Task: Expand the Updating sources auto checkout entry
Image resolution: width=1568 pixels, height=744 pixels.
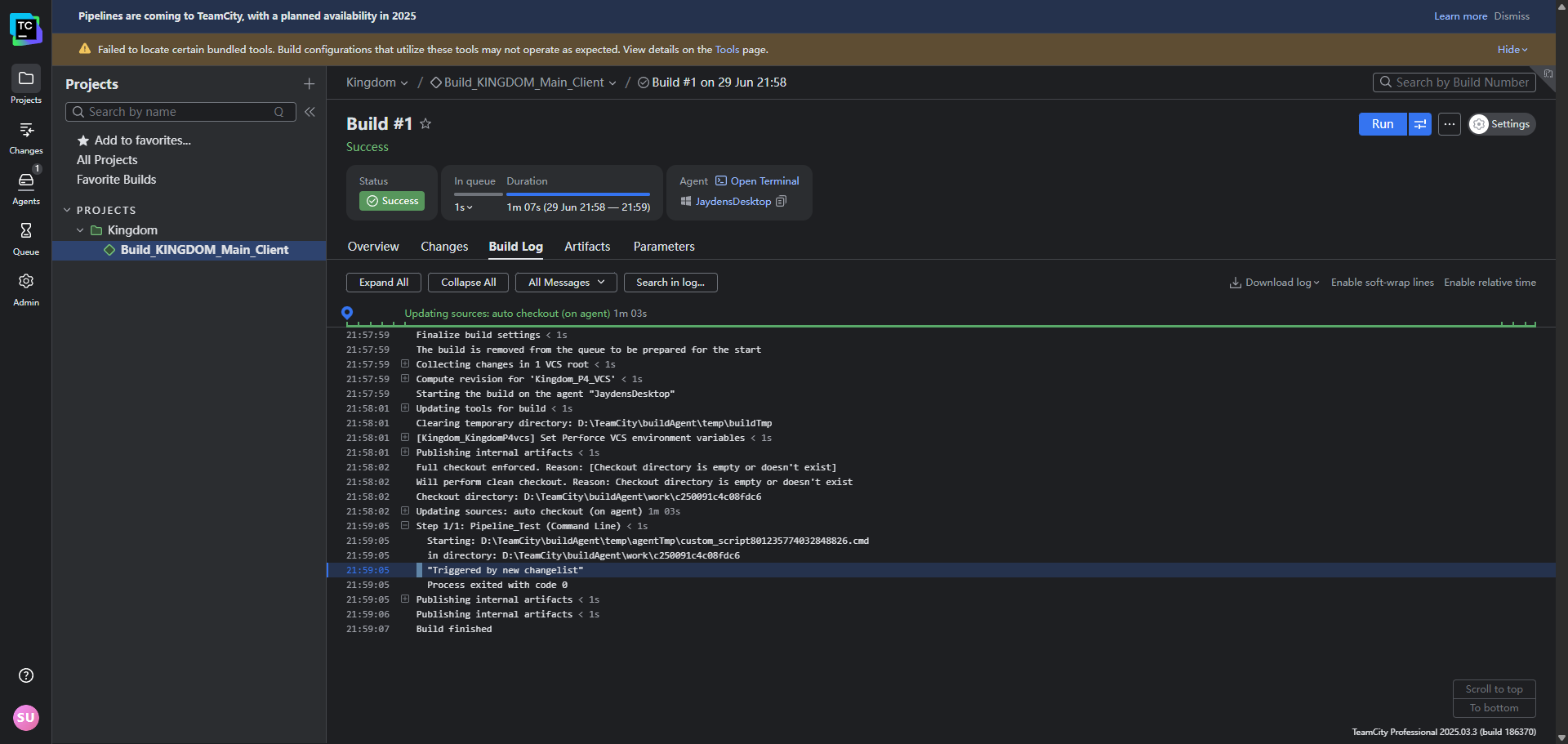Action: pos(404,511)
